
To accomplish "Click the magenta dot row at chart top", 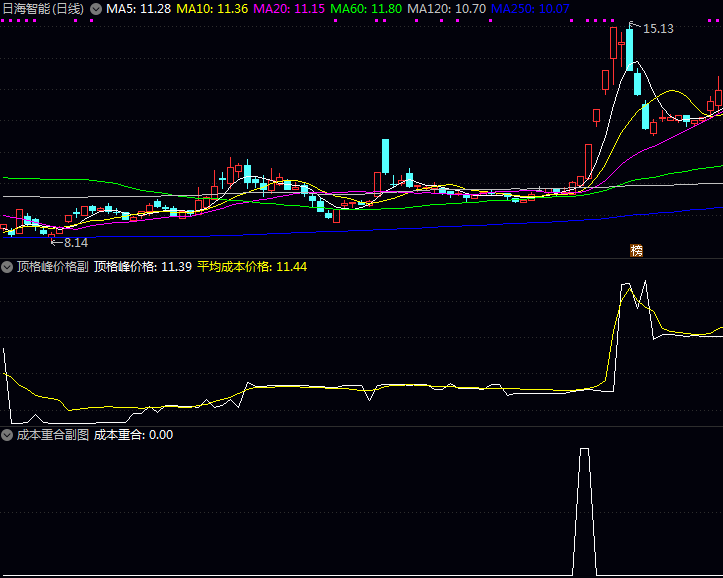I will (600, 20).
